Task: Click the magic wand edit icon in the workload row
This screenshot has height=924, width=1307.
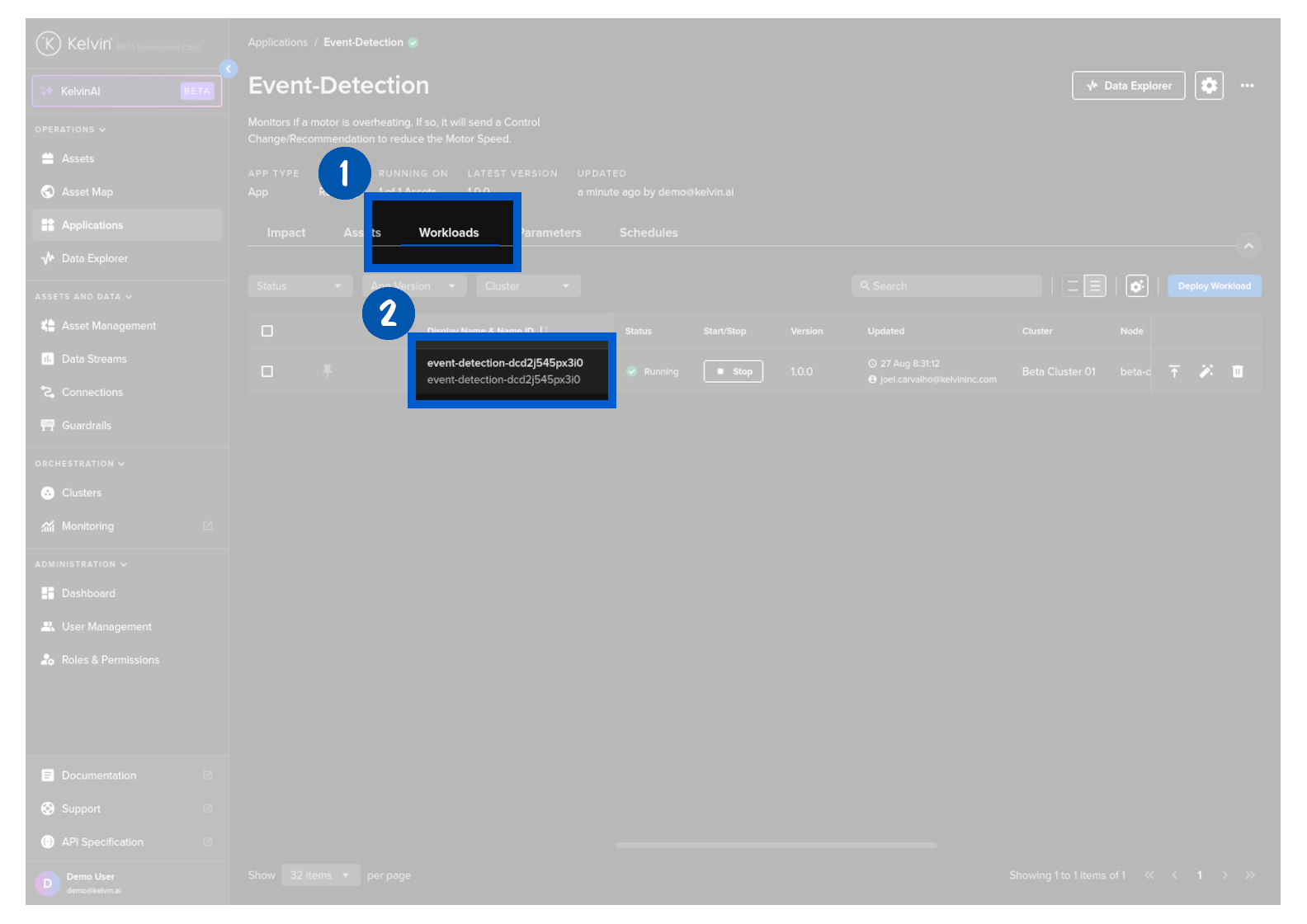Action: (x=1206, y=371)
